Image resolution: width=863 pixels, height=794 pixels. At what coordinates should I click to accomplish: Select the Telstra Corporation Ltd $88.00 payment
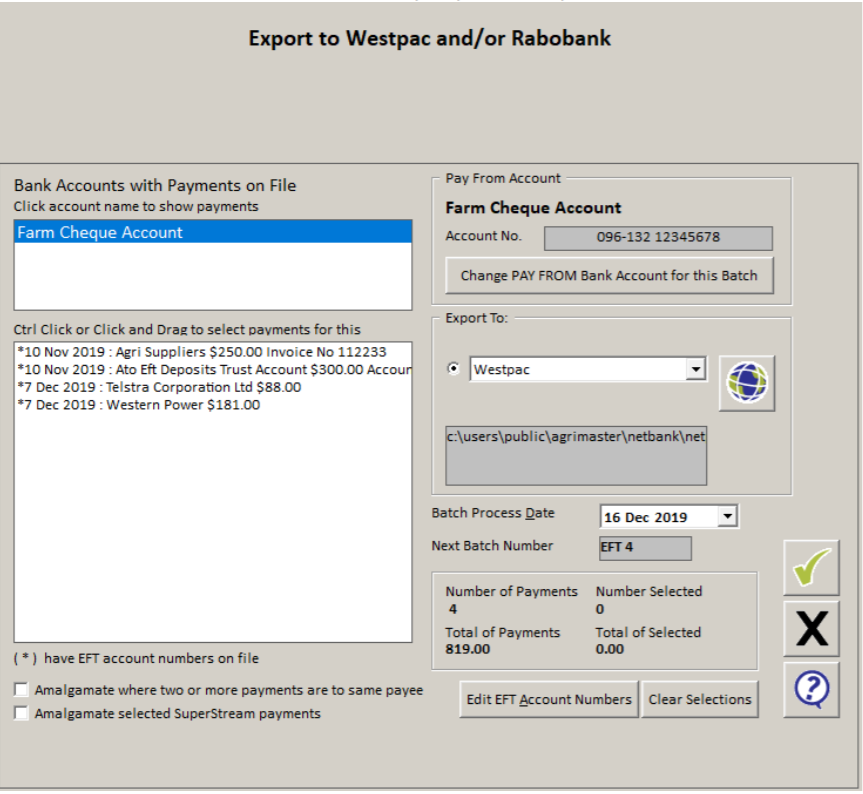[x=213, y=387]
